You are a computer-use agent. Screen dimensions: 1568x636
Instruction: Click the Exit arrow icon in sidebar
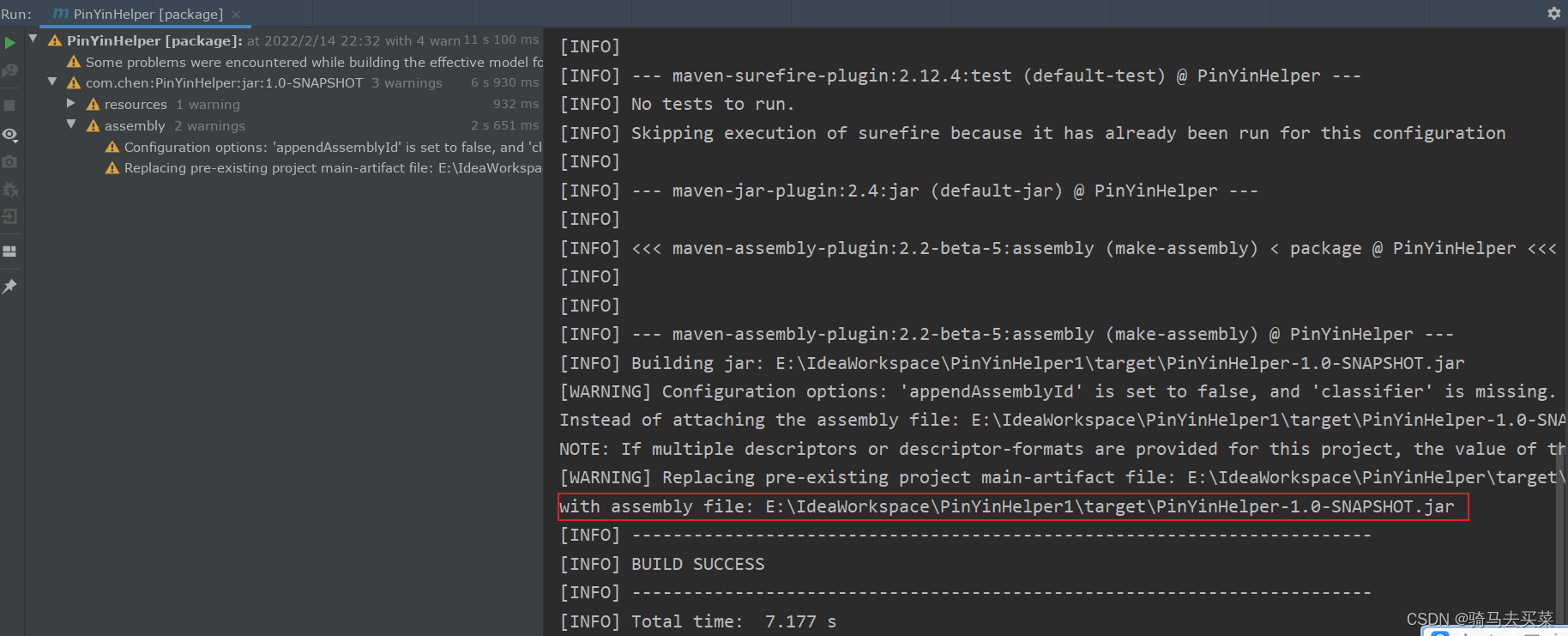tap(10, 216)
